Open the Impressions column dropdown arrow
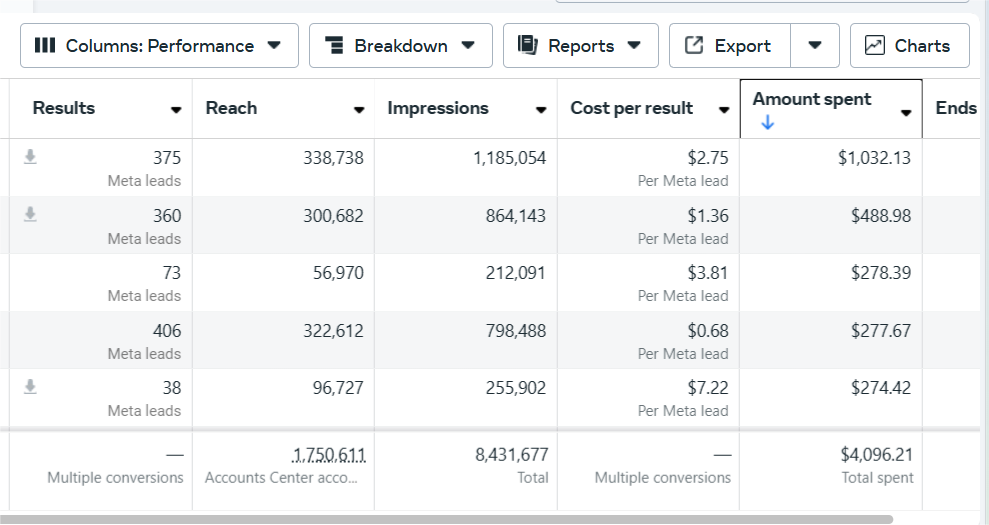Image resolution: width=989 pixels, height=525 pixels. (541, 110)
